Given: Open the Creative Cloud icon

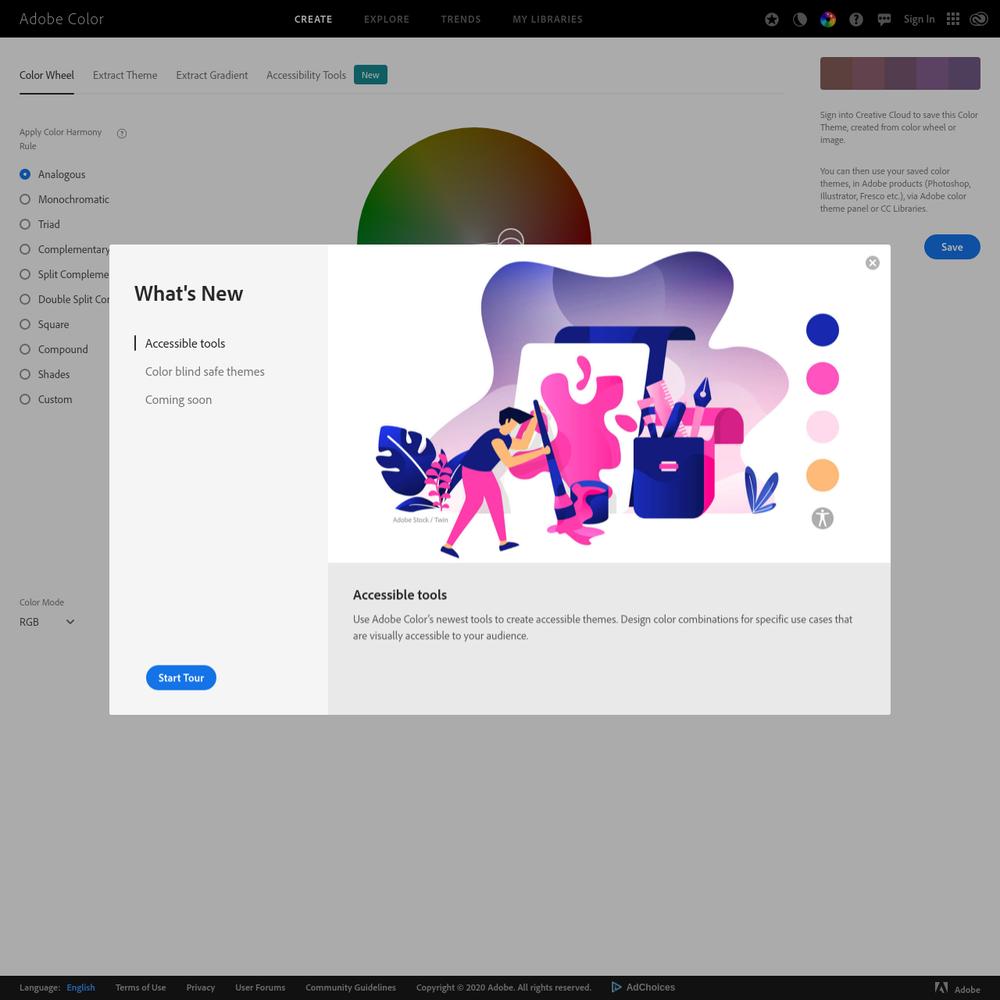Looking at the screenshot, I should point(978,19).
